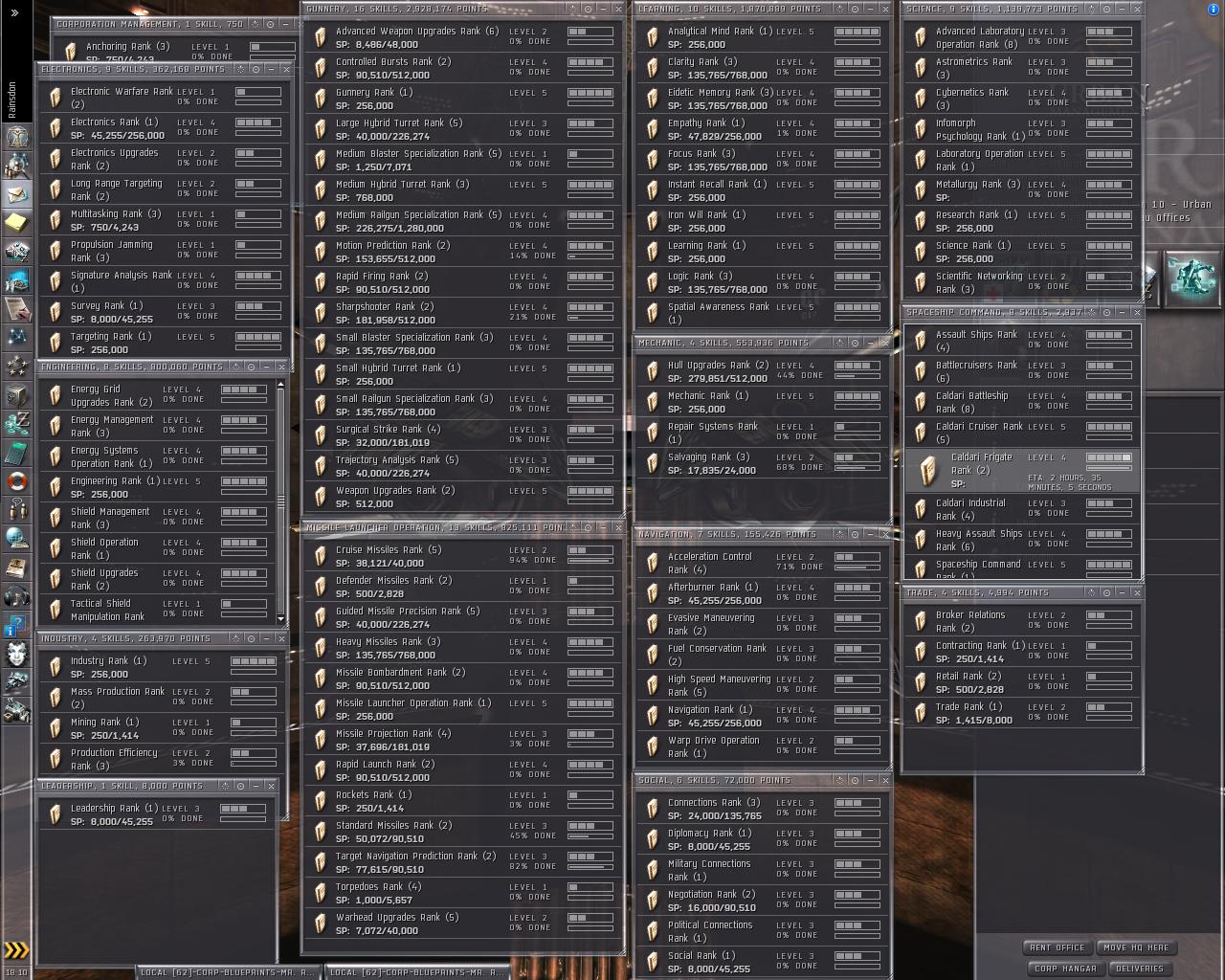This screenshot has width=1225, height=980.
Task: Select the Warp Drive Operation skill
Action: [x=763, y=746]
